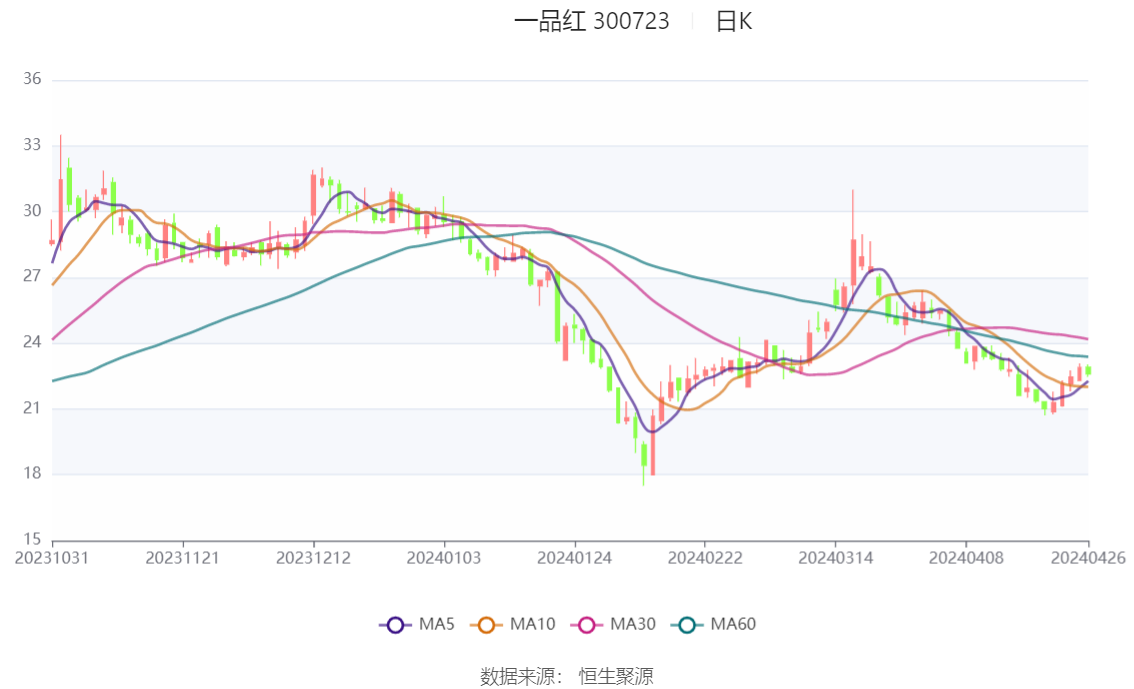Disable the MA60 series via its legend text
The height and width of the screenshot is (689, 1134).
(732, 625)
